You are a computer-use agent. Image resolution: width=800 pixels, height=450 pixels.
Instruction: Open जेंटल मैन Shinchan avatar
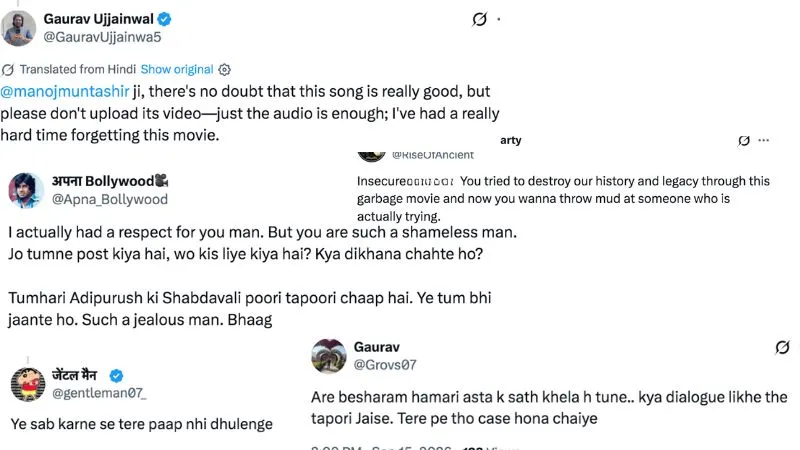28,384
